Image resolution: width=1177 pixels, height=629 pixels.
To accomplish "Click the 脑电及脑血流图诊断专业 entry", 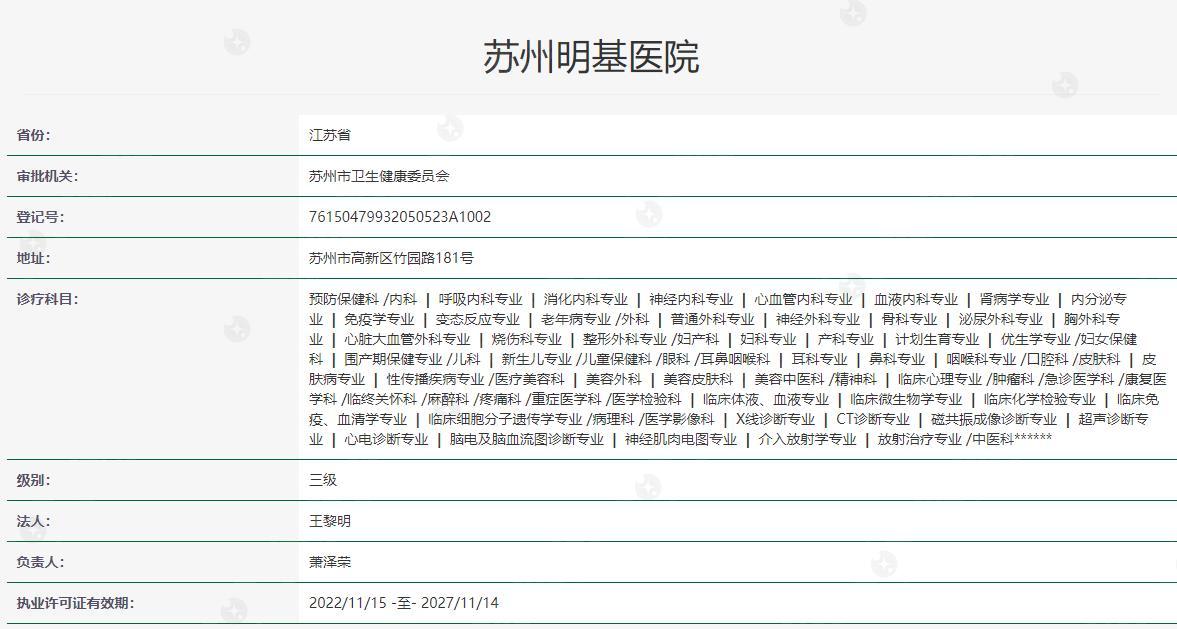I will tap(526, 440).
